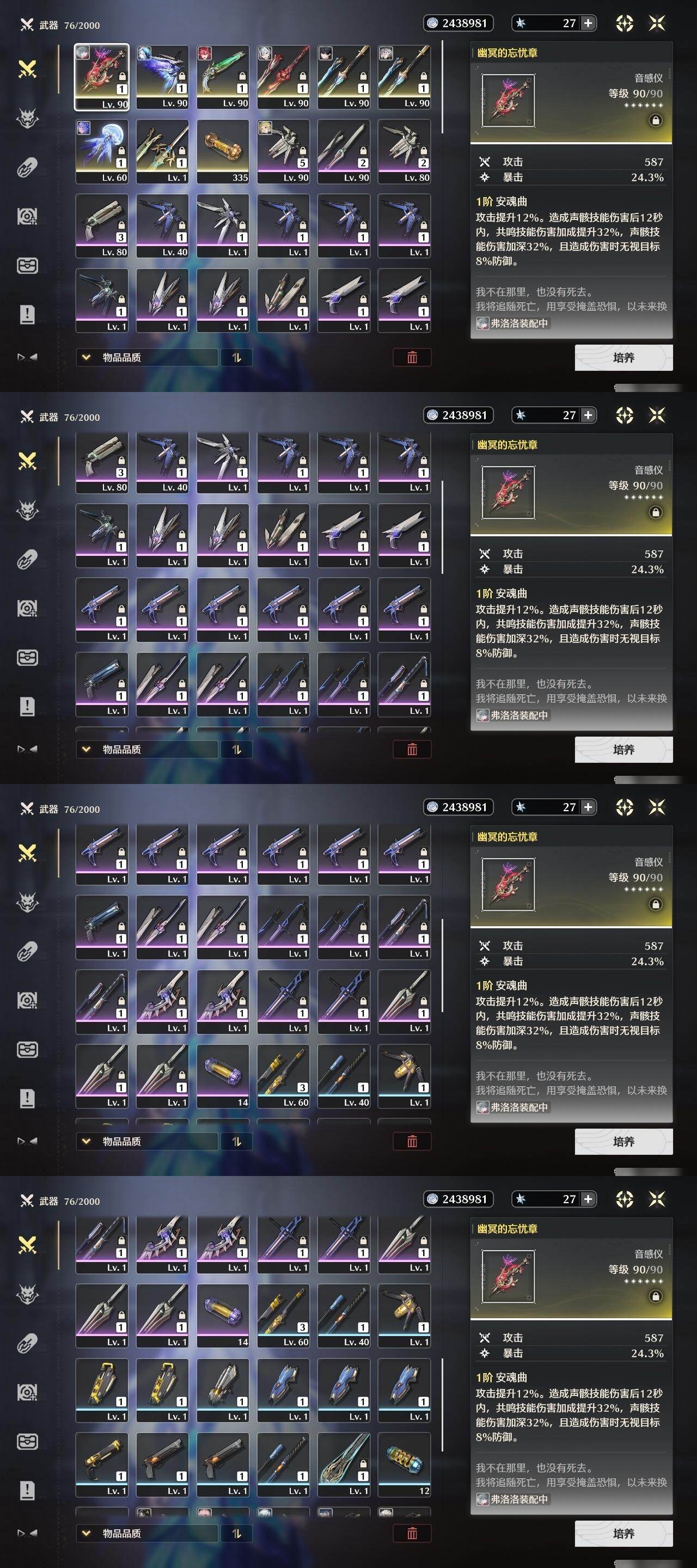Toggle lock on Lv. 90 twin blades with rank 2
697x1568 pixels.
(363, 150)
